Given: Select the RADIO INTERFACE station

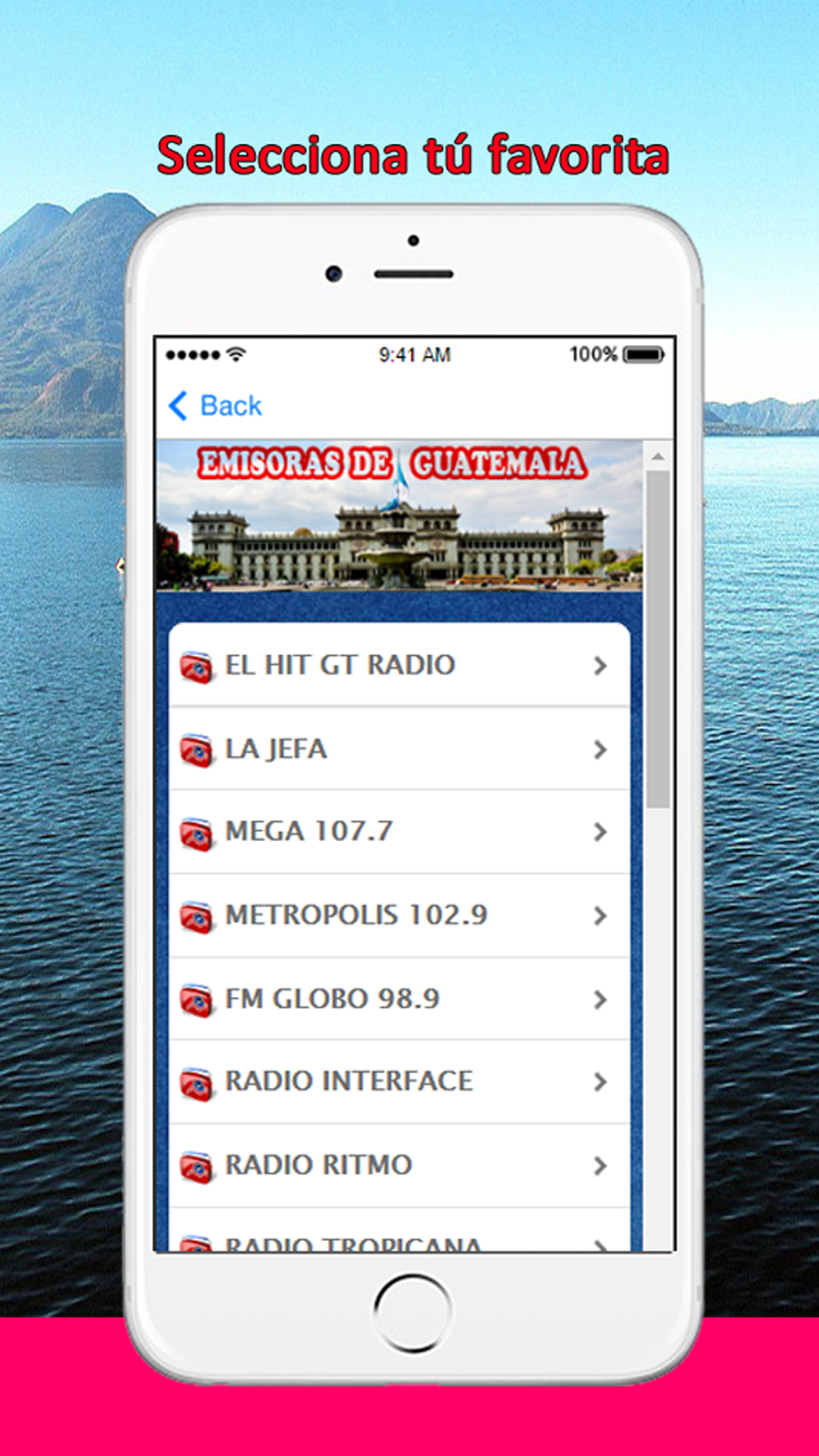Looking at the screenshot, I should point(400,1082).
